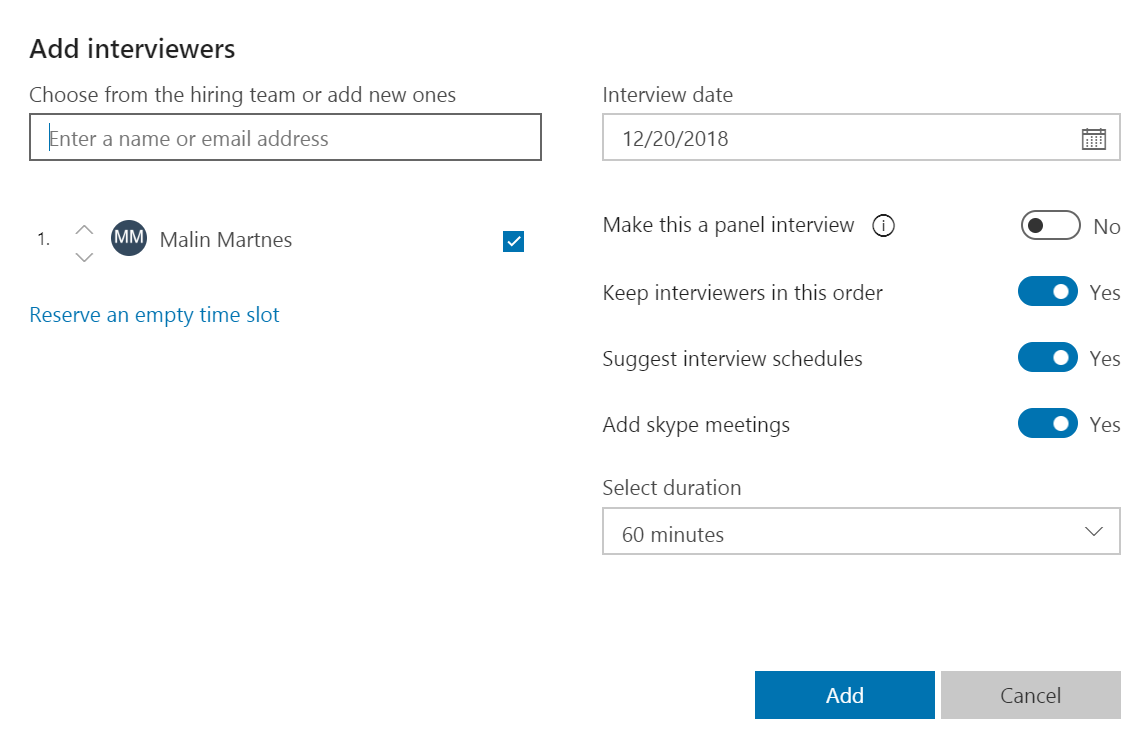
Task: Click the interviewer number ordering indicator
Action: pos(42,239)
